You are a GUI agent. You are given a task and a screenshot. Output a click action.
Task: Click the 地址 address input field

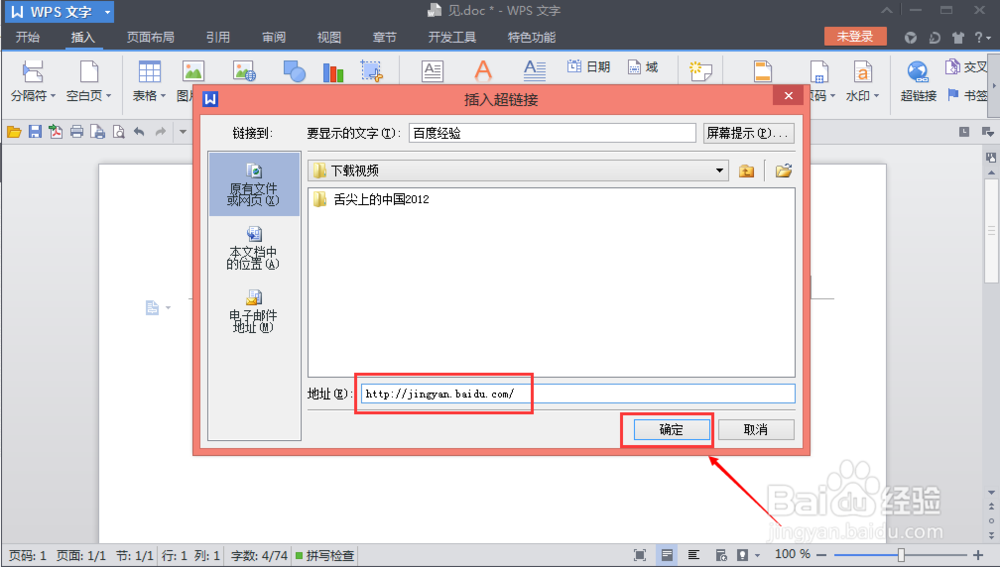578,394
